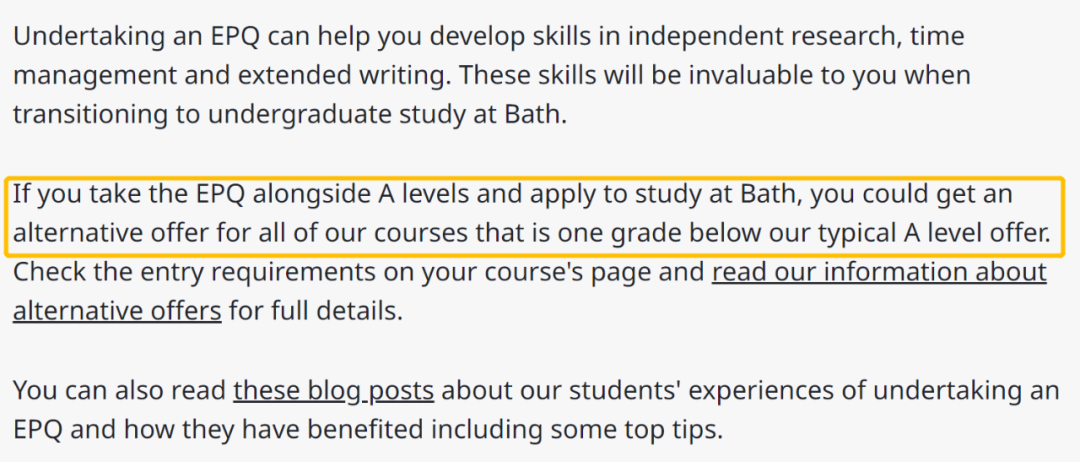
Task: Click the words 'extended writing' in opening paragraph
Action: coord(351,75)
